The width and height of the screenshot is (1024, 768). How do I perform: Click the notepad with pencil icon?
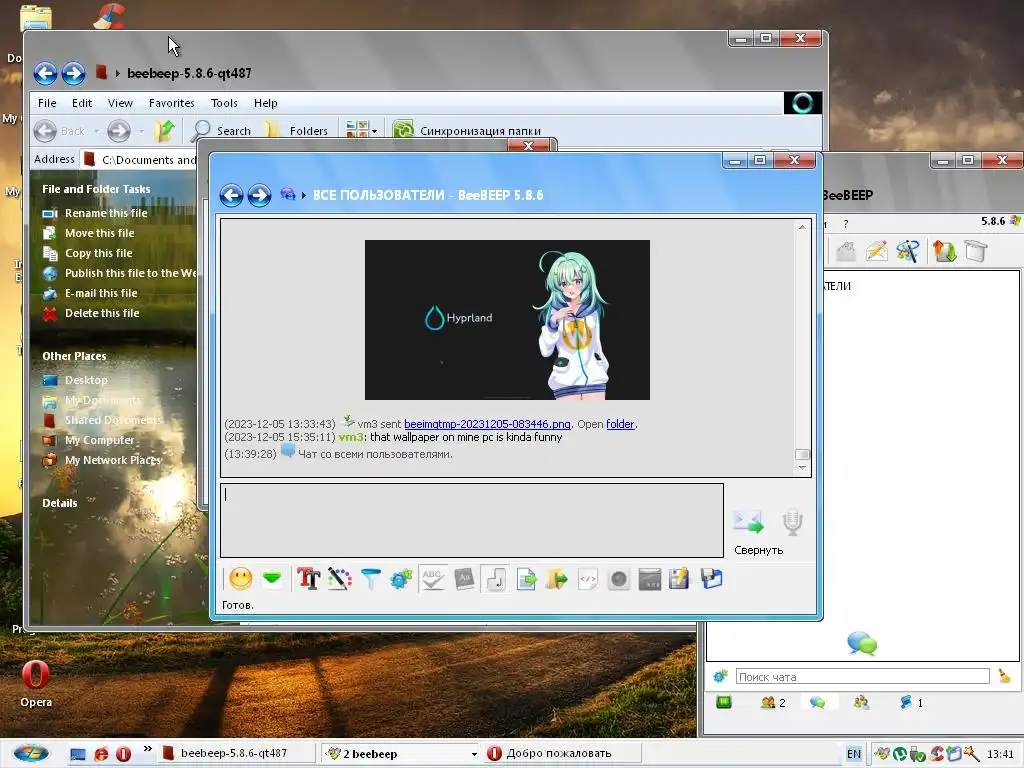click(679, 579)
